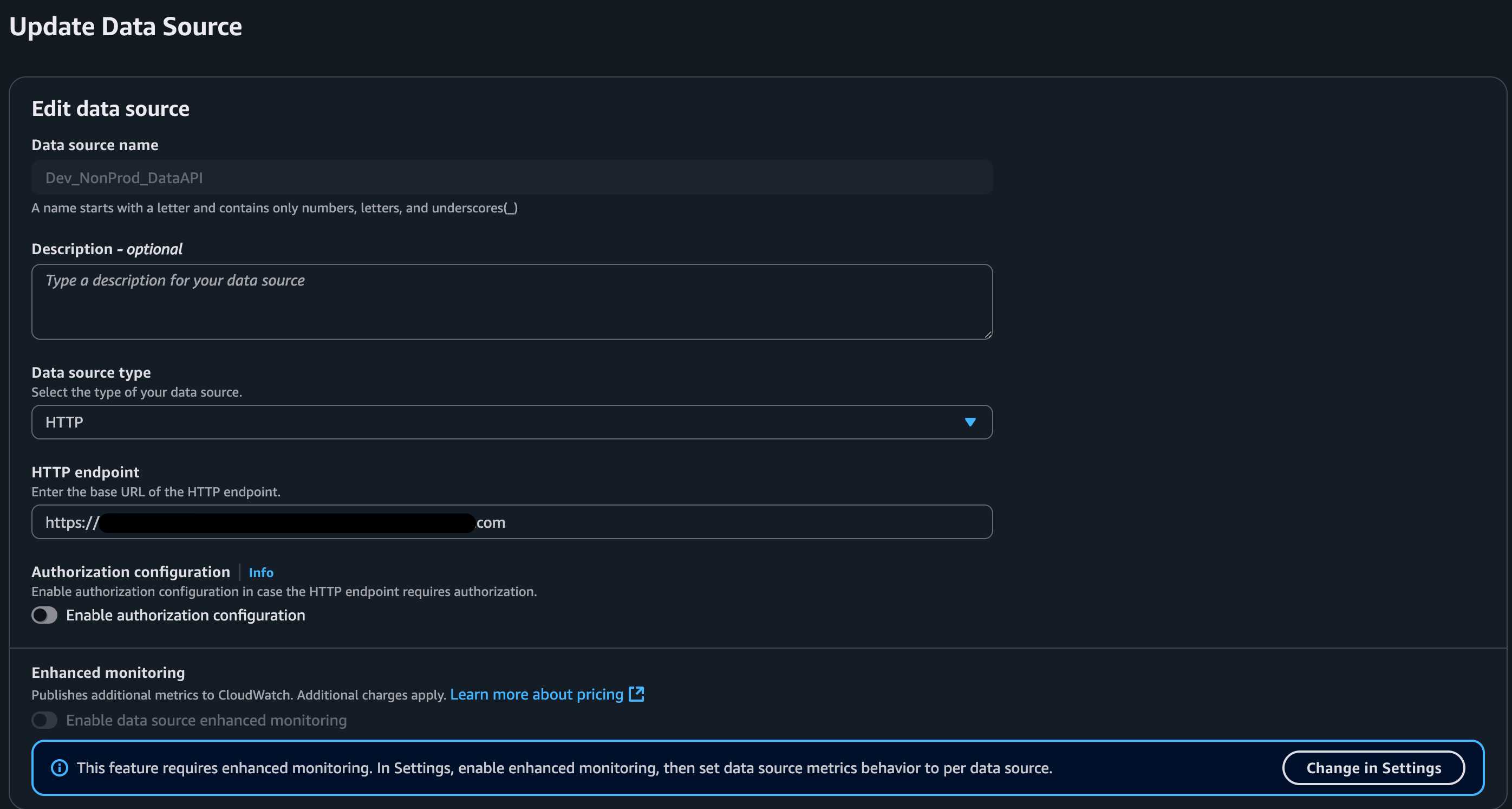This screenshot has width=1512, height=809.
Task: Click 'Enable data source enhanced monitoring' label text
Action: tap(206, 720)
